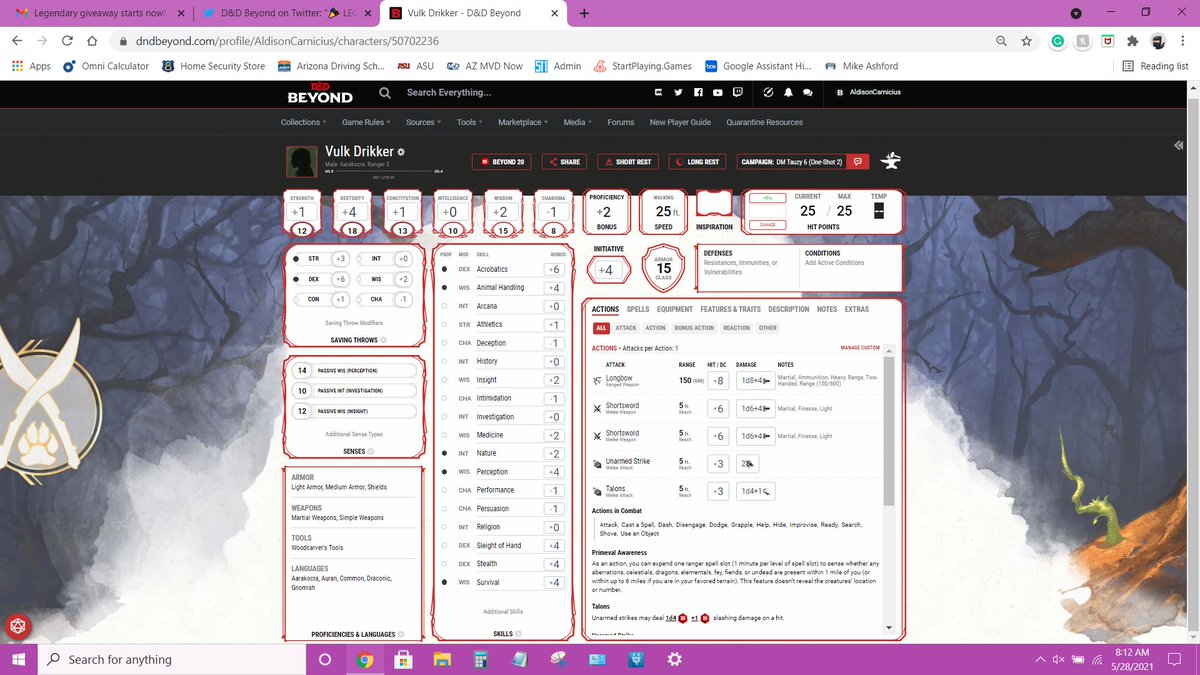Open the YouTube social icon in the header

pos(718,92)
